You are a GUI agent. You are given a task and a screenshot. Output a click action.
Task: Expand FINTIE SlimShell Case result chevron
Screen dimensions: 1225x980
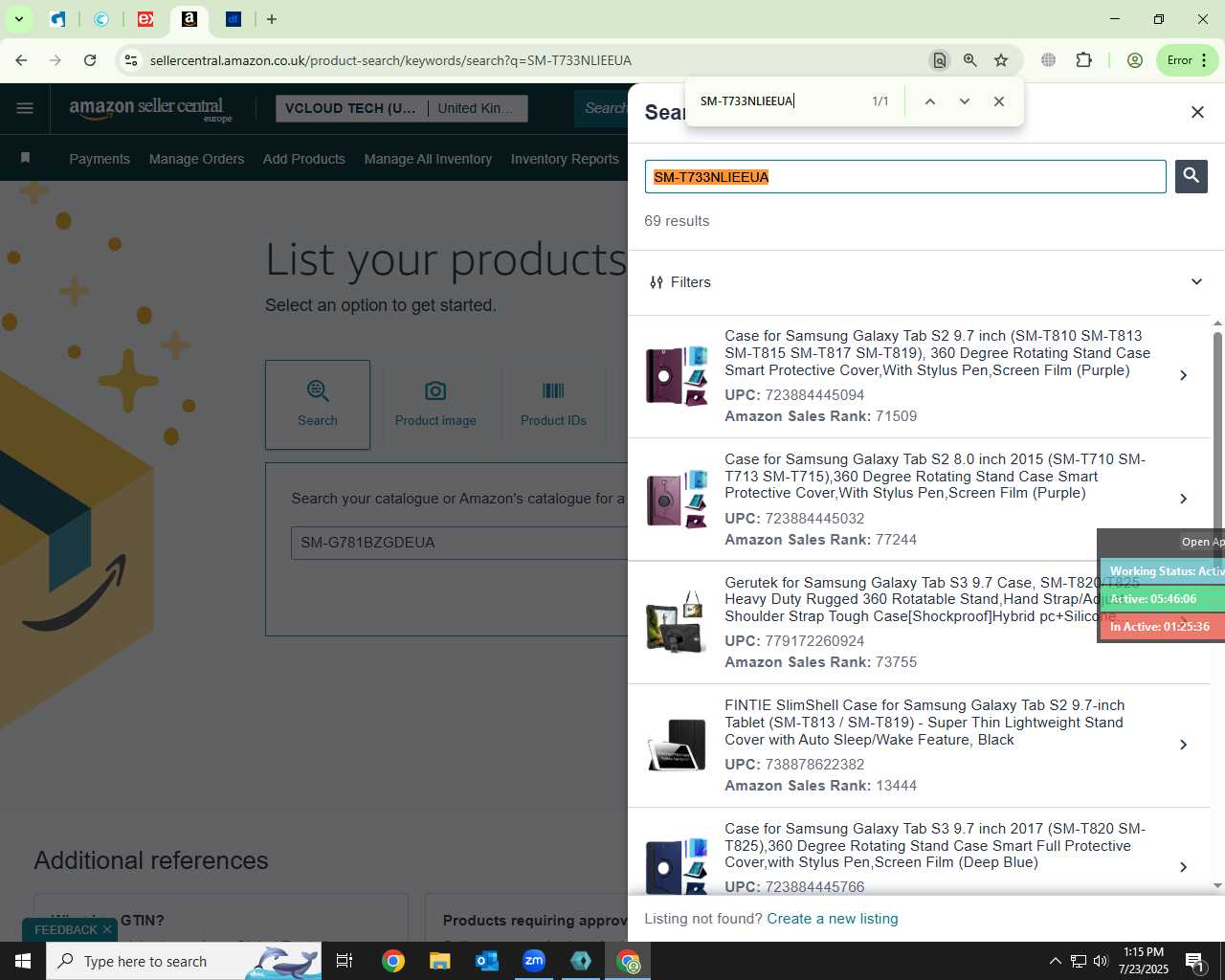pos(1184,745)
